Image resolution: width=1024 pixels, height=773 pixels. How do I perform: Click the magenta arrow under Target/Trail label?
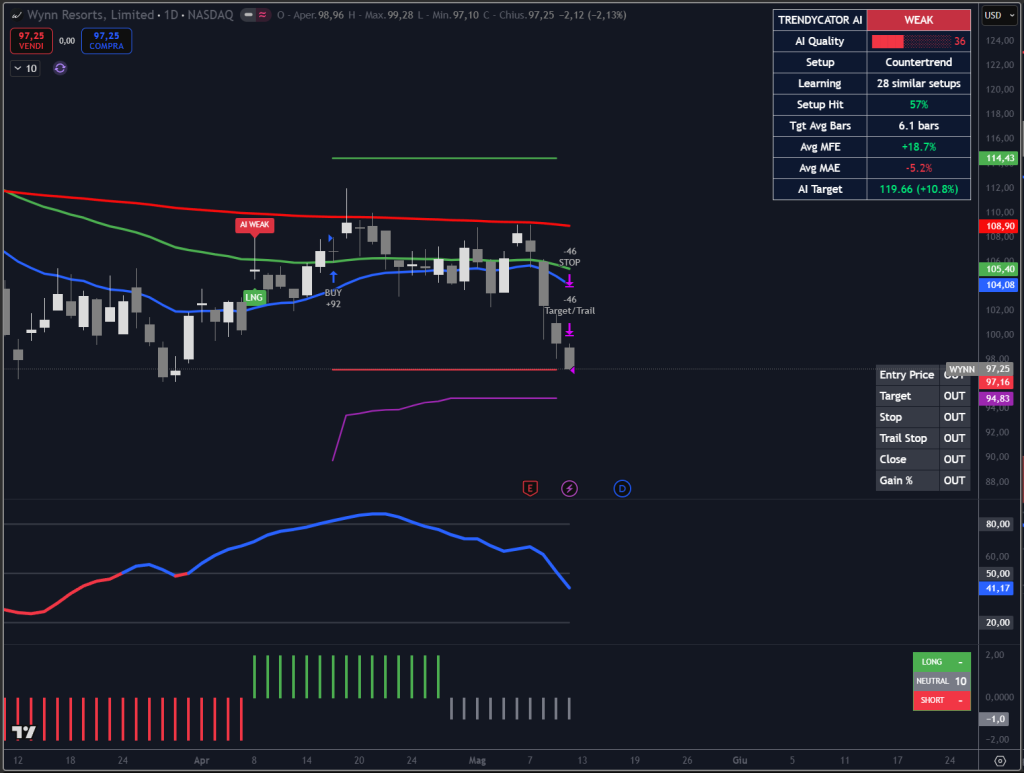(x=569, y=330)
